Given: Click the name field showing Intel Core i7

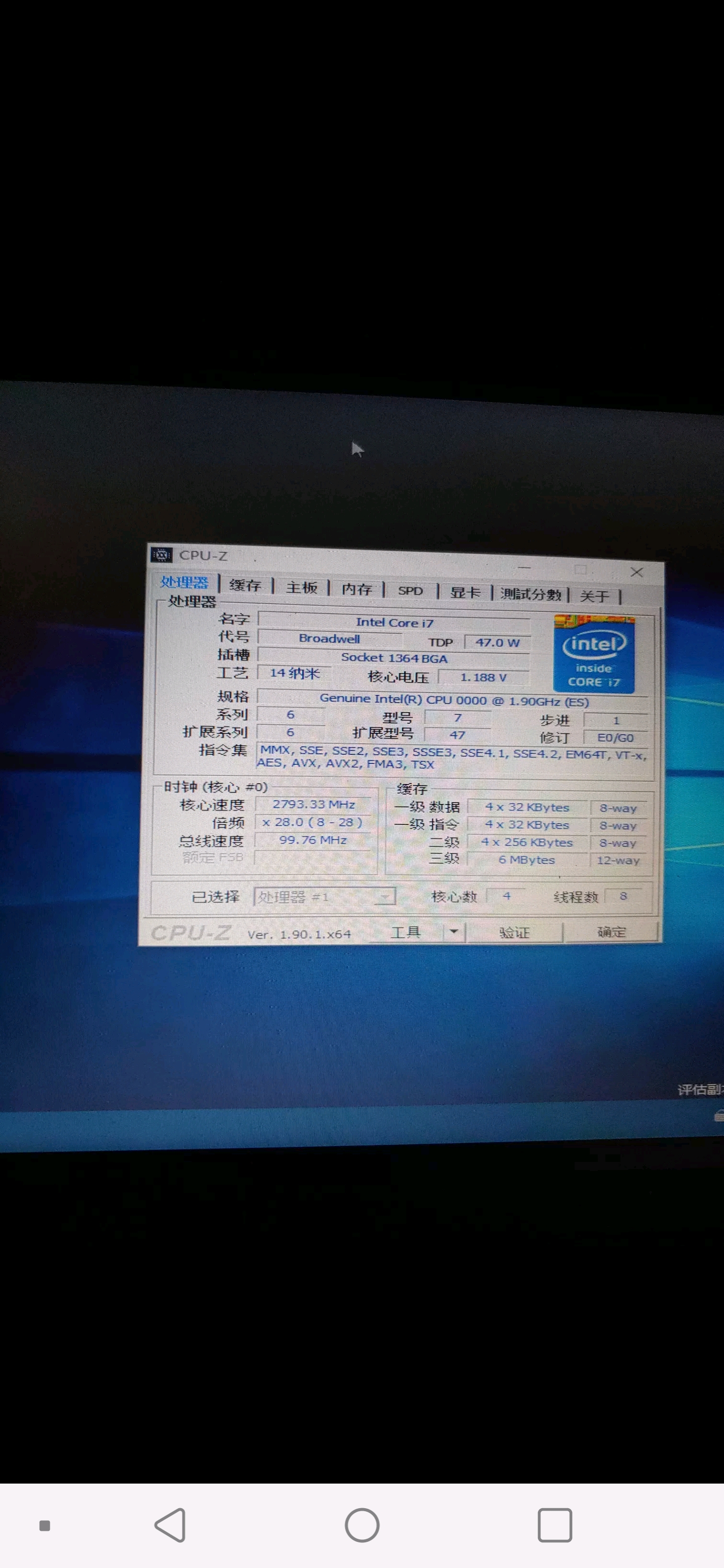Looking at the screenshot, I should [394, 622].
